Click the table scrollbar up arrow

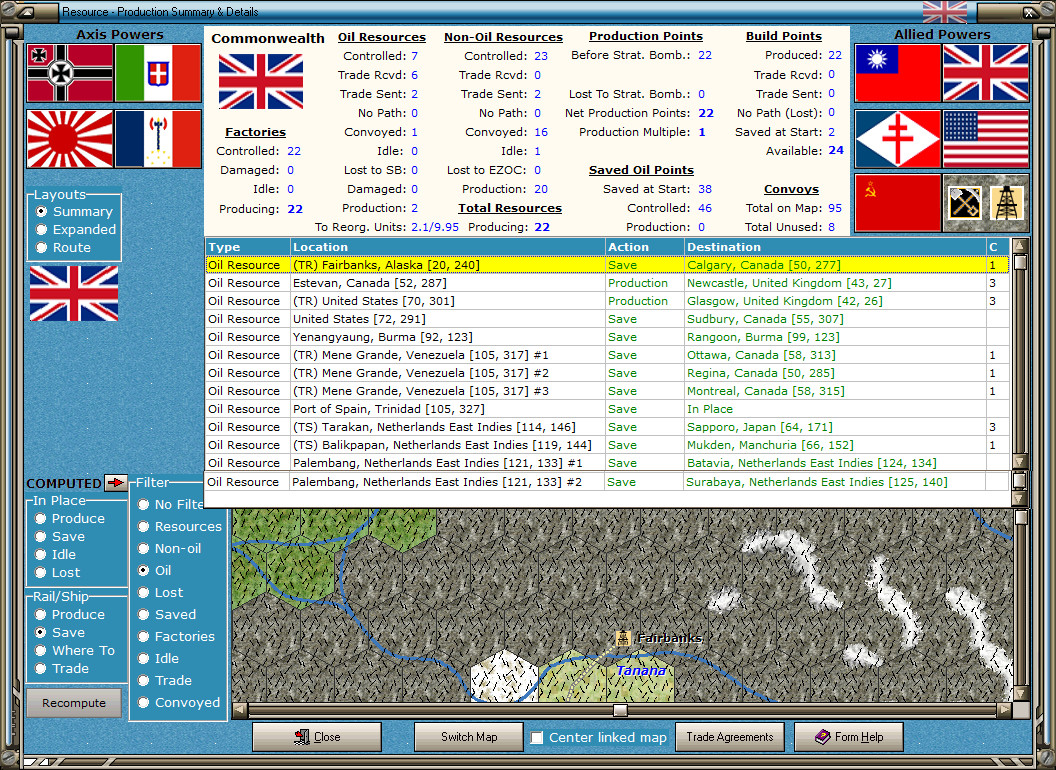(1020, 246)
